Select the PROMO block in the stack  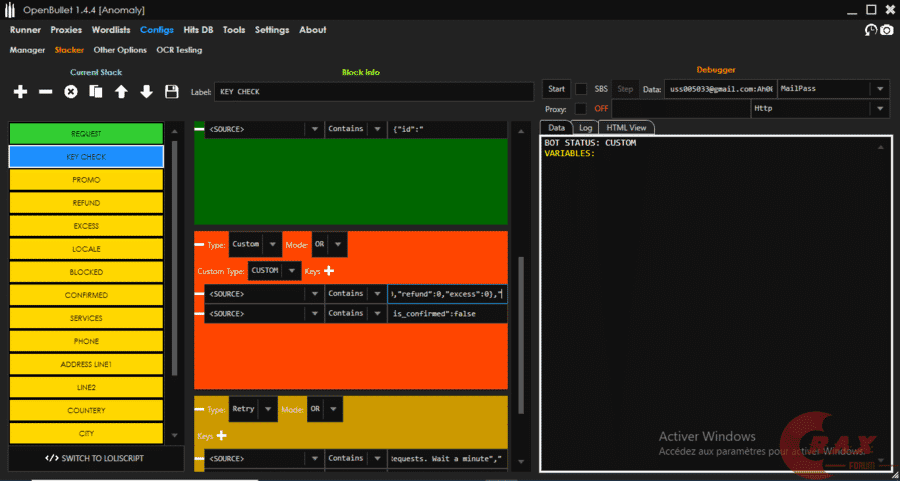pos(86,180)
